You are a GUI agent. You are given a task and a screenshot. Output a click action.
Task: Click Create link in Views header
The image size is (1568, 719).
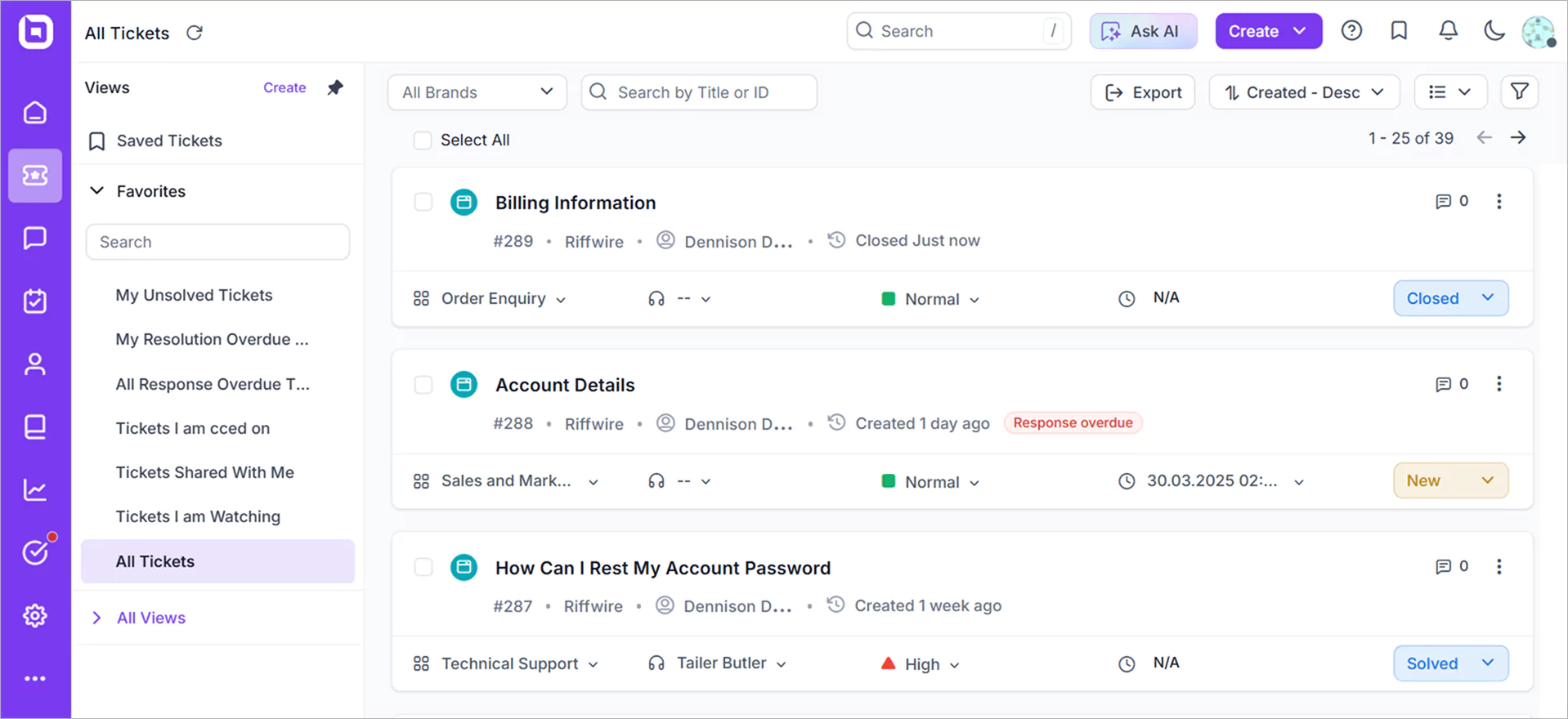(x=284, y=87)
